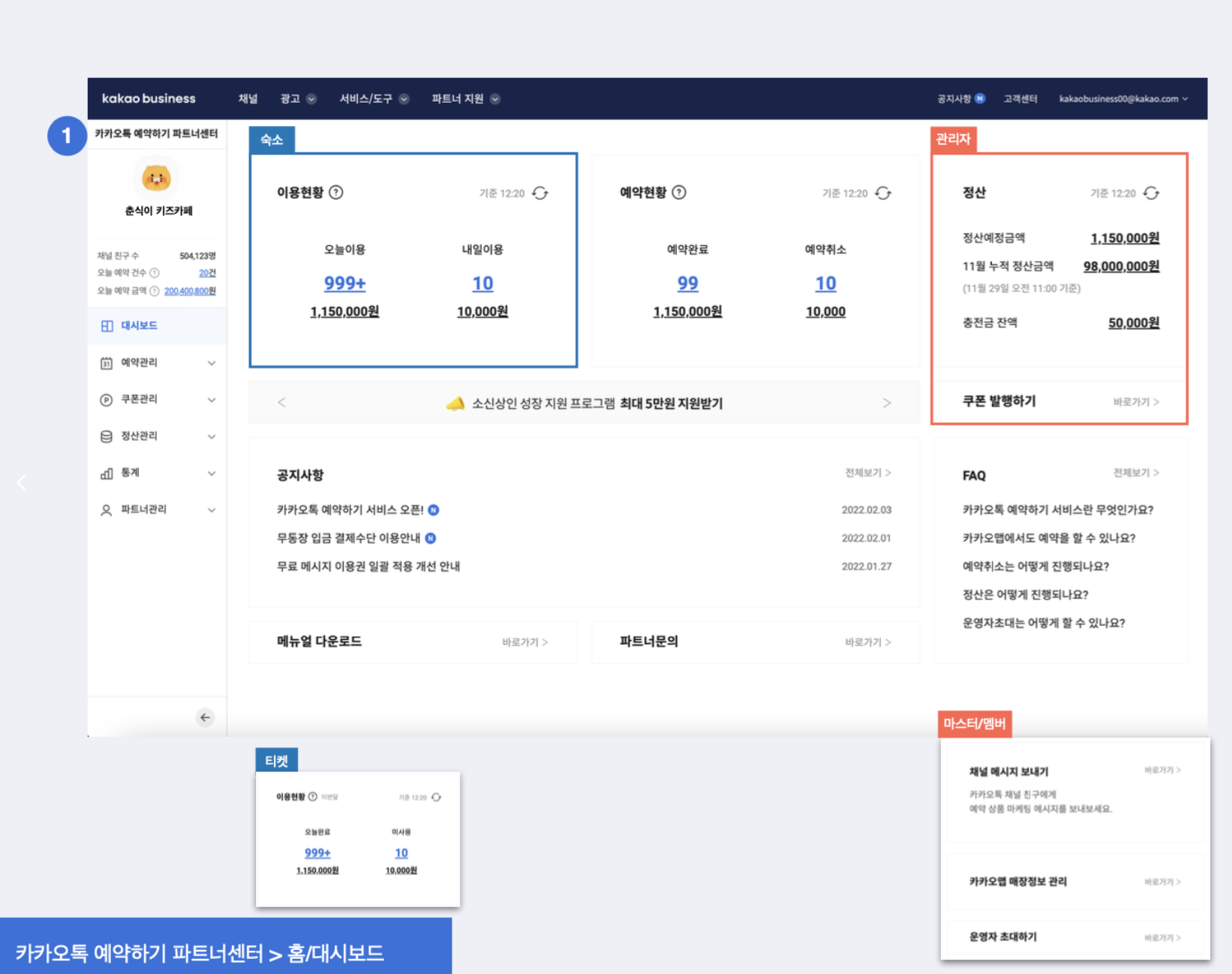Refresh the 정산 card data
This screenshot has height=974, width=1232.
point(1151,194)
